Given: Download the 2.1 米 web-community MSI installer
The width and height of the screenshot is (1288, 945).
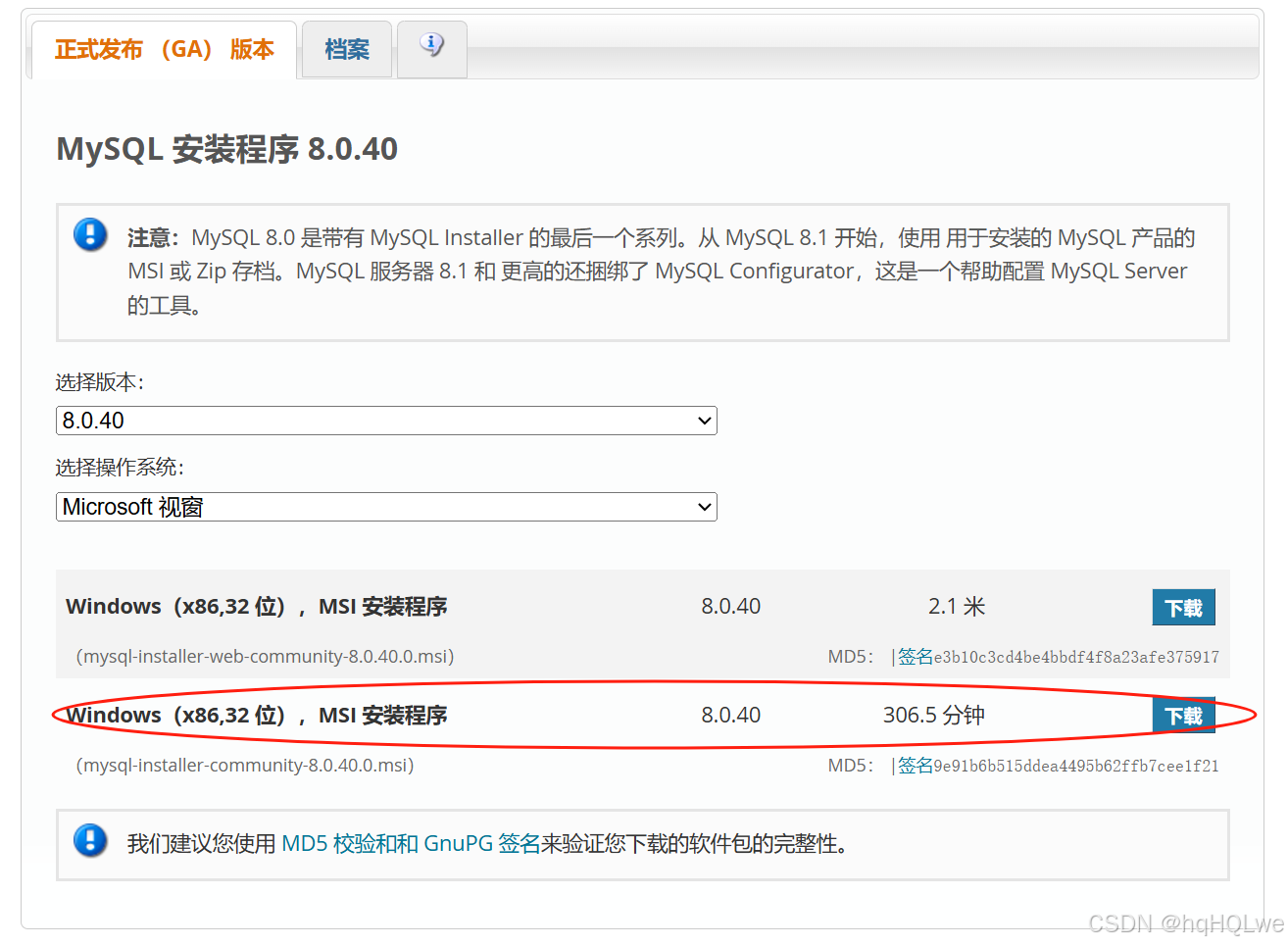Looking at the screenshot, I should pyautogui.click(x=1183, y=608).
